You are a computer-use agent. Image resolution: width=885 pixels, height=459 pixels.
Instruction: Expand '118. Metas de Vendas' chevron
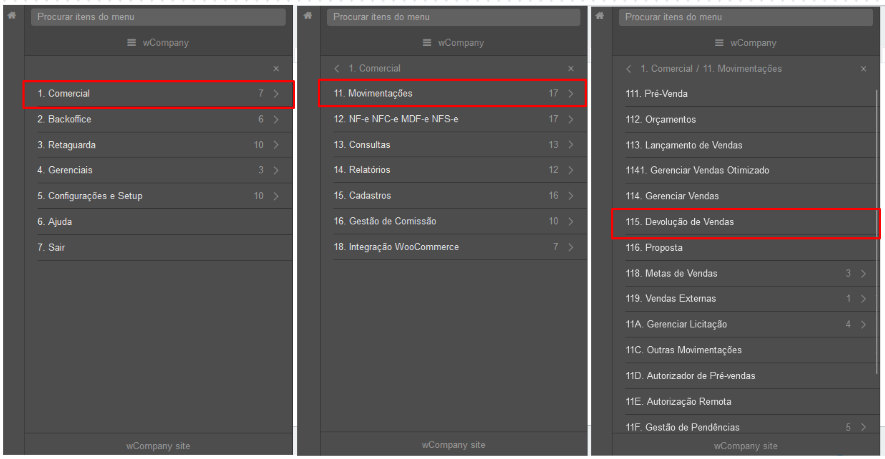[864, 273]
